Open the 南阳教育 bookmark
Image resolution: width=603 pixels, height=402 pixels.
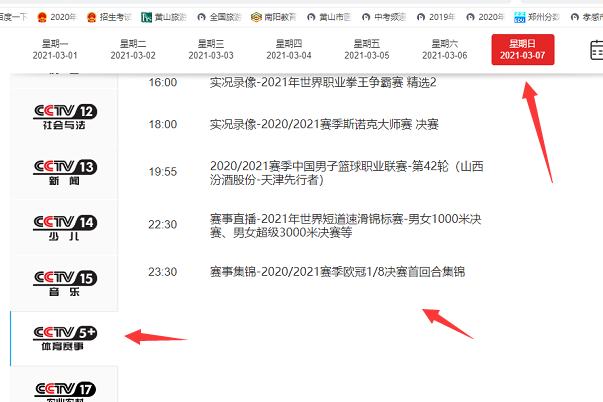point(273,17)
